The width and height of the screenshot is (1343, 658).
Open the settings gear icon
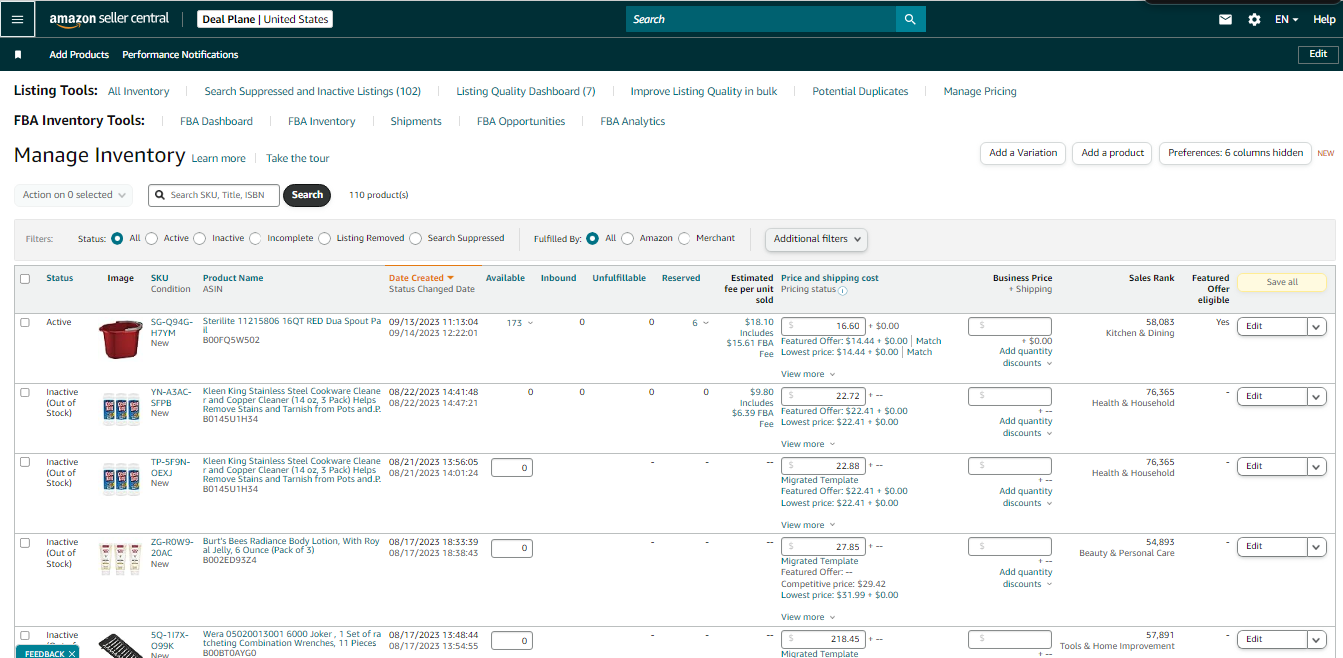(1254, 19)
